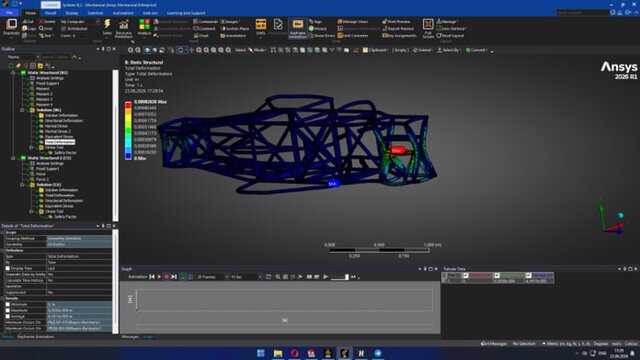Viewport: 640px width, 360px height.
Task: Open the Unit Converter tool
Action: [353, 36]
